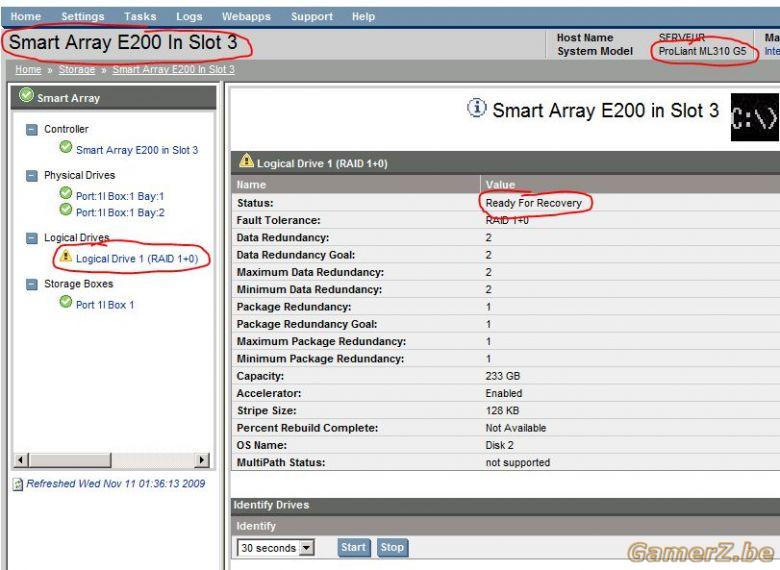The width and height of the screenshot is (780, 570).
Task: Follow the Storage breadcrumb link
Action: [x=77, y=70]
